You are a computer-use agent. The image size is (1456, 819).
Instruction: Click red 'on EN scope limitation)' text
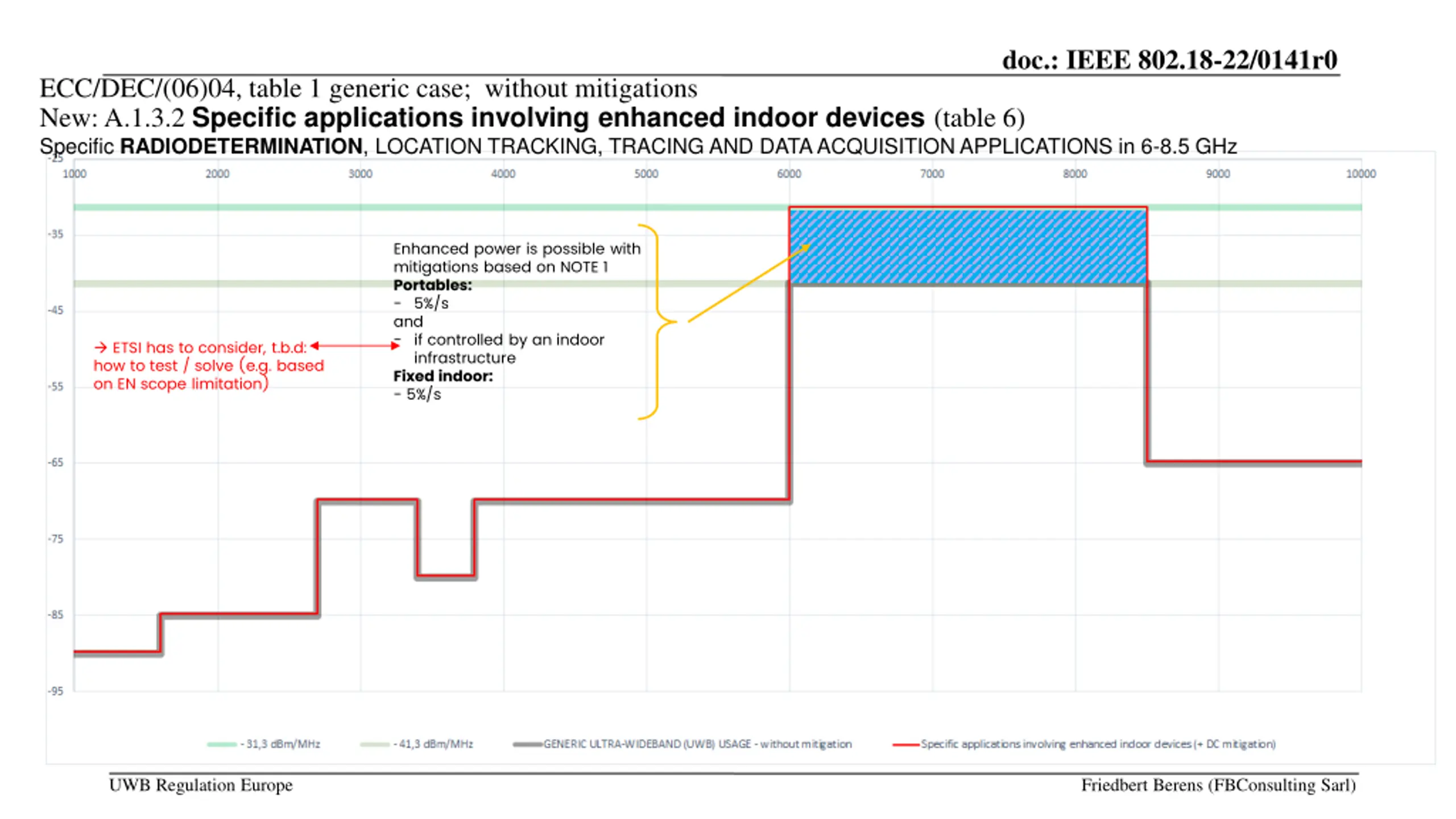[x=181, y=384]
